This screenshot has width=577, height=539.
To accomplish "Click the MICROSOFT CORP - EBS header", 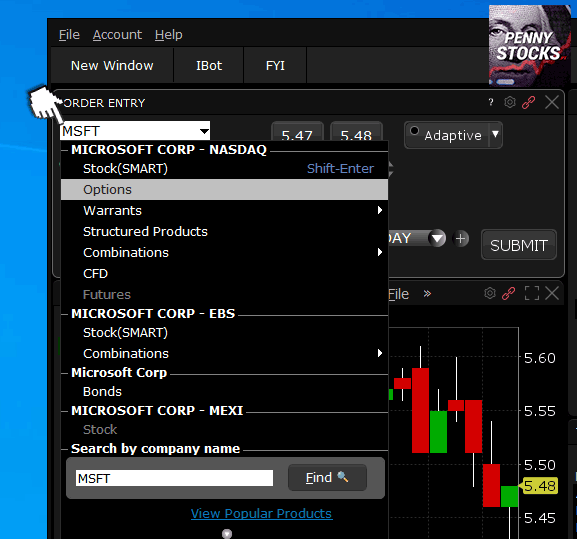I will tap(153, 313).
